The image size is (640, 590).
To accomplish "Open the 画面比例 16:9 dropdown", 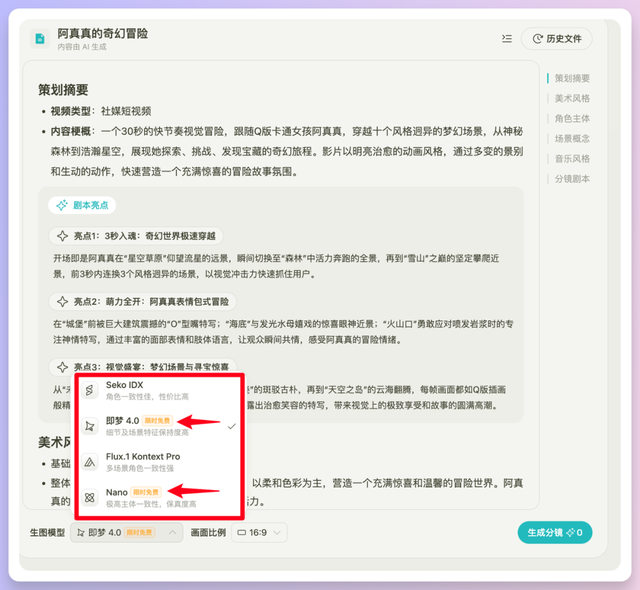I will pos(259,532).
